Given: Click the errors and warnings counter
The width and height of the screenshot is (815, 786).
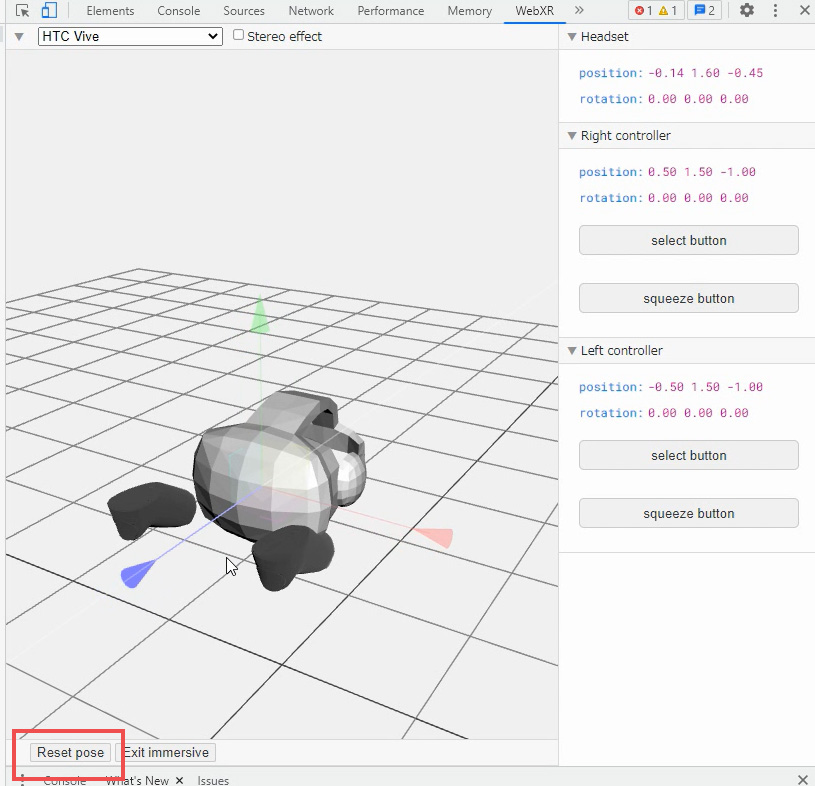Looking at the screenshot, I should (x=656, y=11).
